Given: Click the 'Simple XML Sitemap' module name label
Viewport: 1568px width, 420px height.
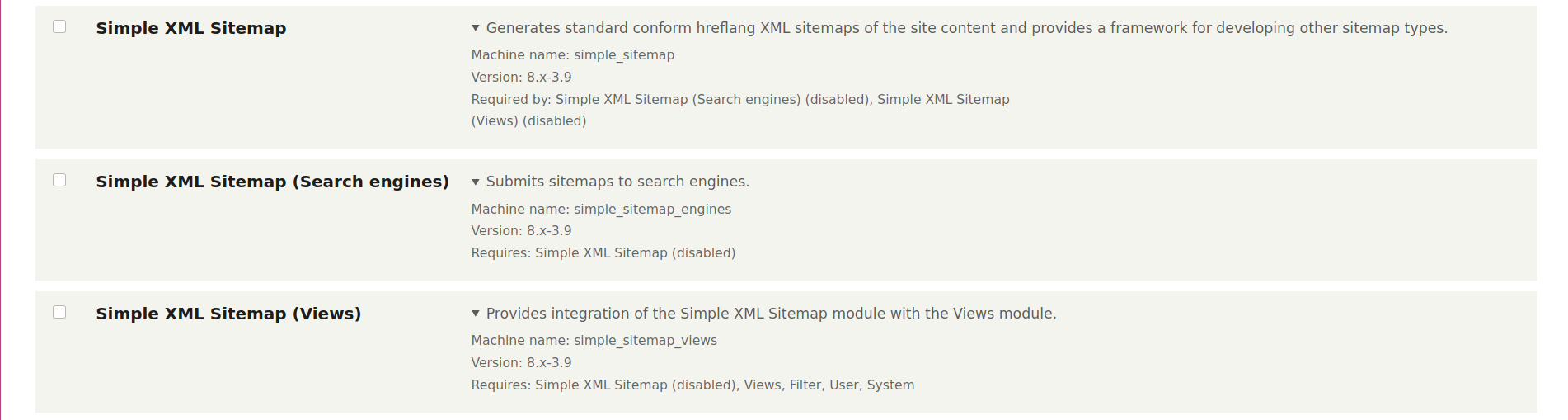Looking at the screenshot, I should [191, 28].
